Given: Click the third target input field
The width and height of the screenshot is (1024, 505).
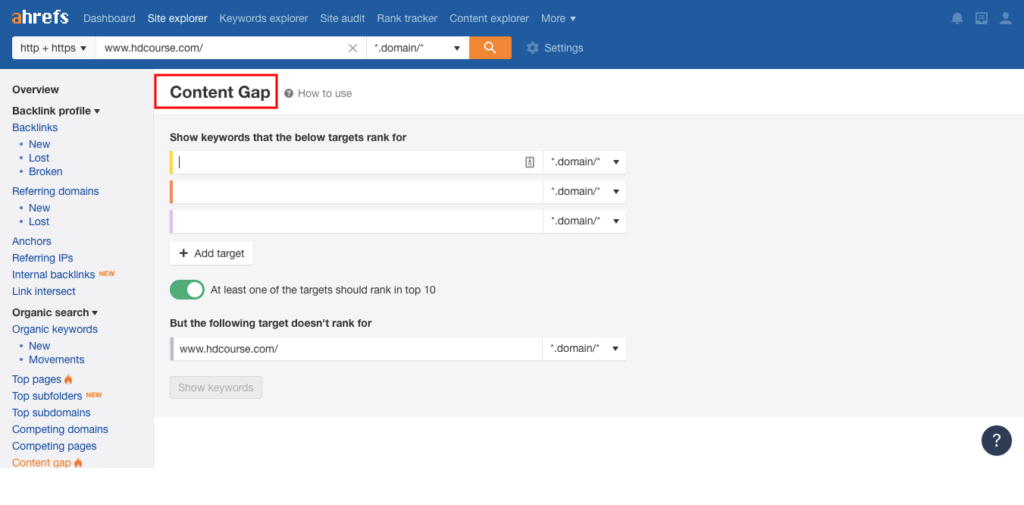Looking at the screenshot, I should (x=358, y=221).
